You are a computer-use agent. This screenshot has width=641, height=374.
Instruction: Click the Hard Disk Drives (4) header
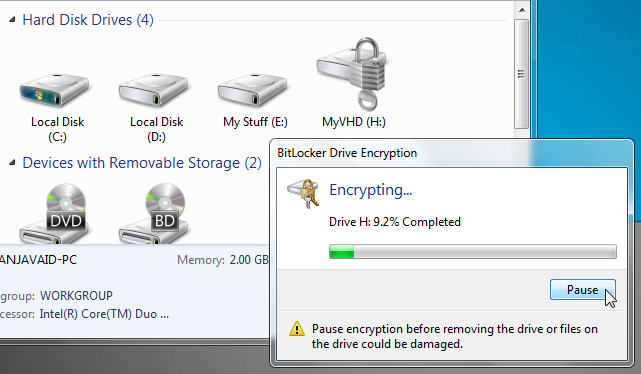click(x=88, y=20)
